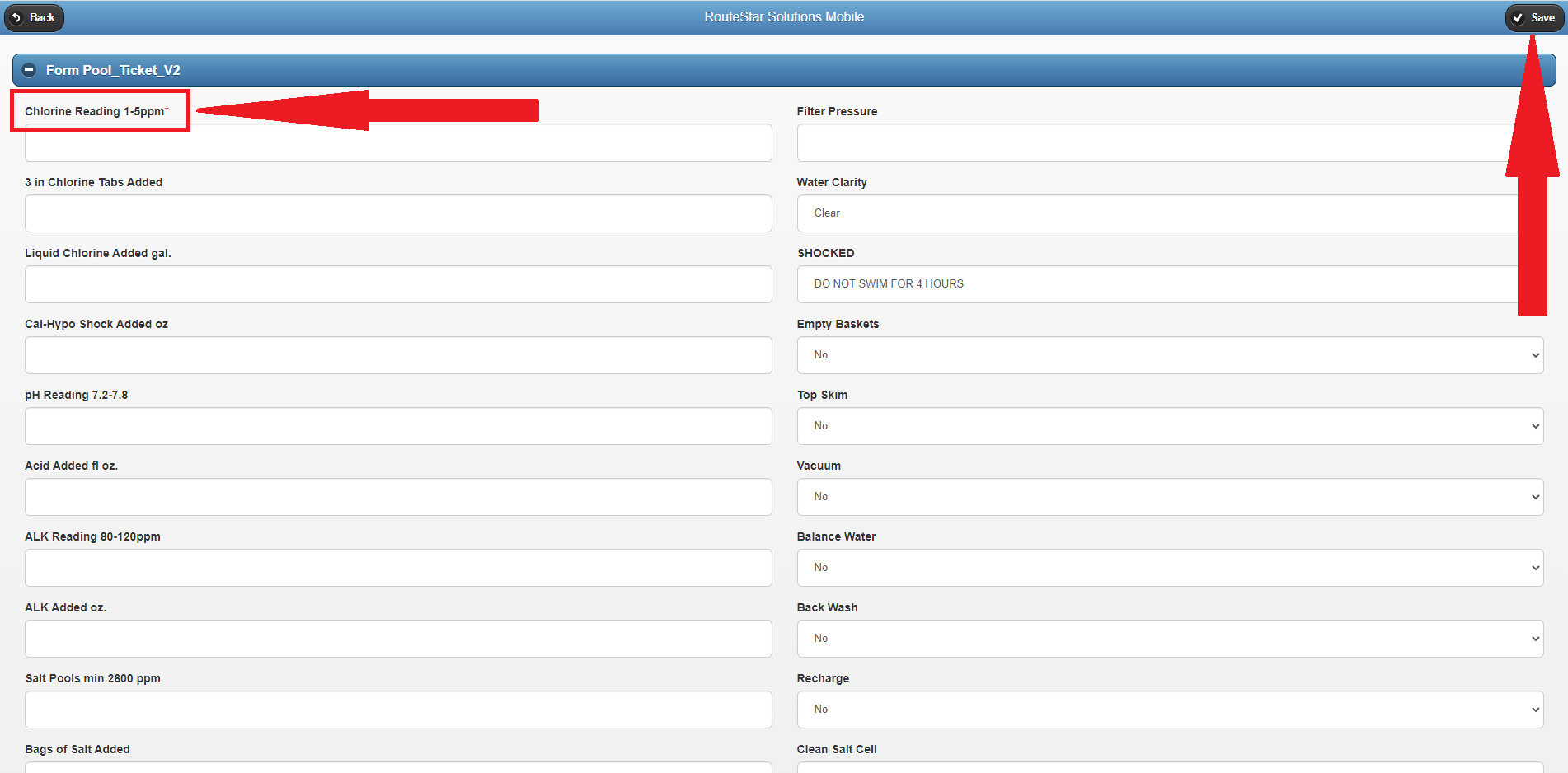Click the Back button
The height and width of the screenshot is (773, 1568).
pyautogui.click(x=34, y=17)
